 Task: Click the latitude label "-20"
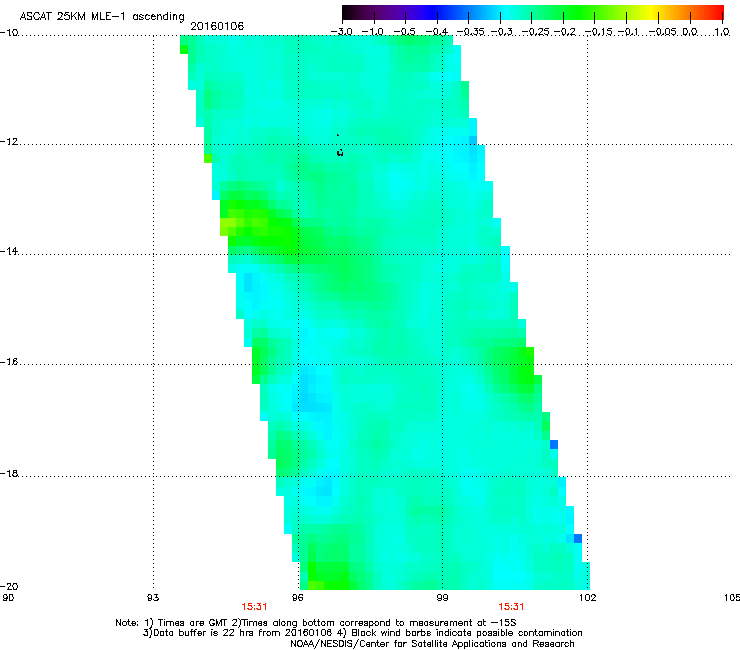(9, 586)
